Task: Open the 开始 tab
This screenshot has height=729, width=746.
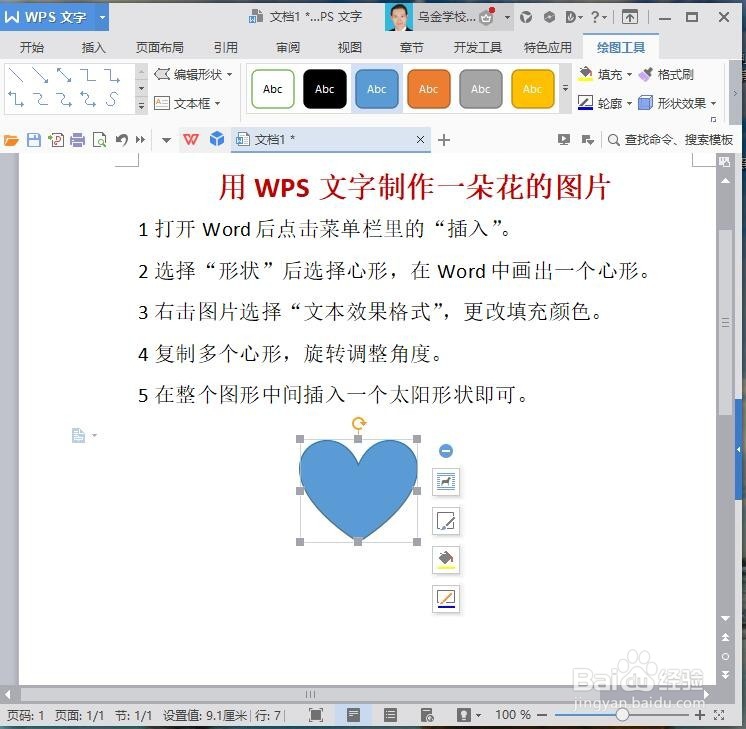Action: point(32,47)
